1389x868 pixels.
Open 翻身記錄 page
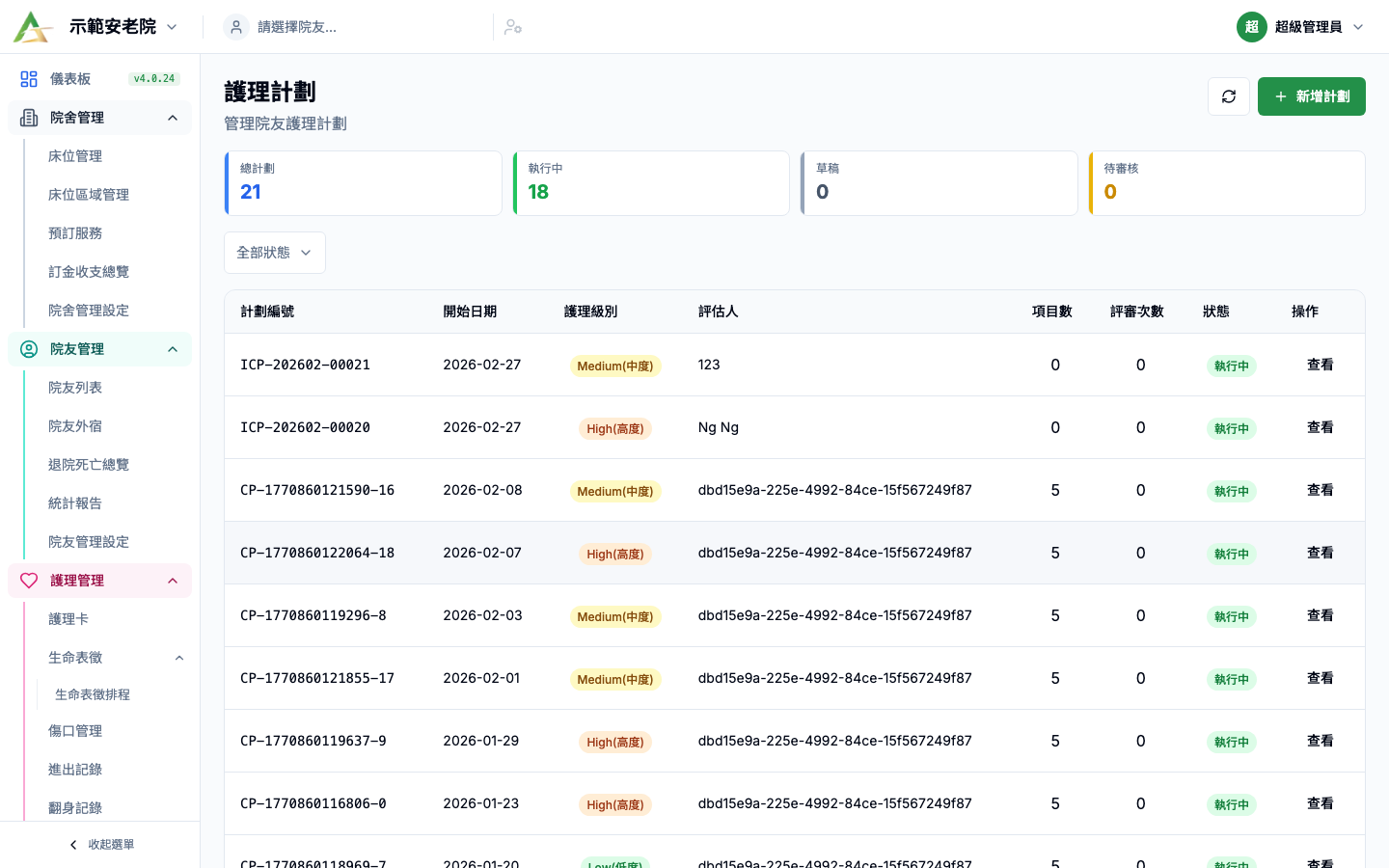click(x=75, y=808)
